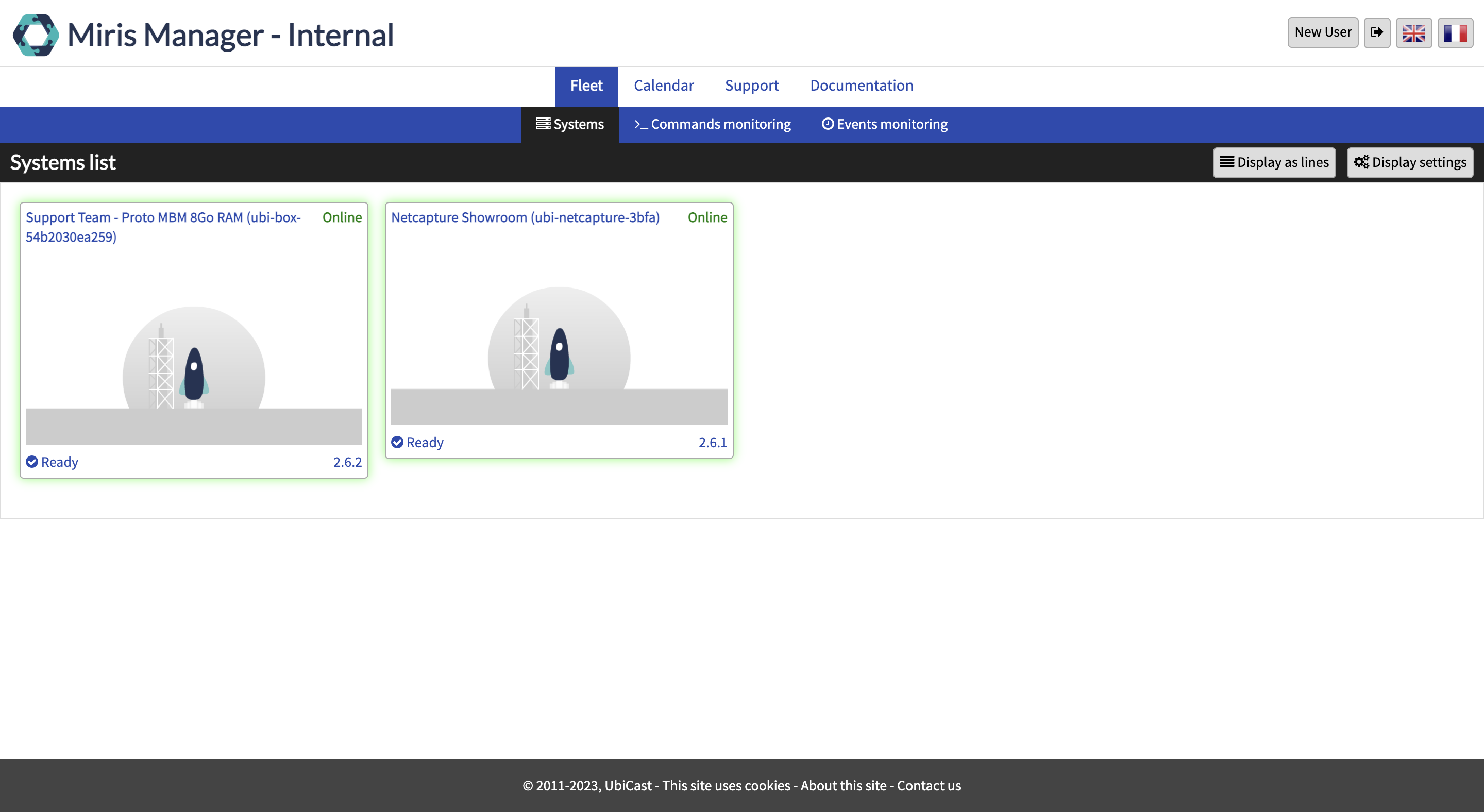The height and width of the screenshot is (812, 1484).
Task: Open Commands monitoring sub-tab
Action: (712, 124)
